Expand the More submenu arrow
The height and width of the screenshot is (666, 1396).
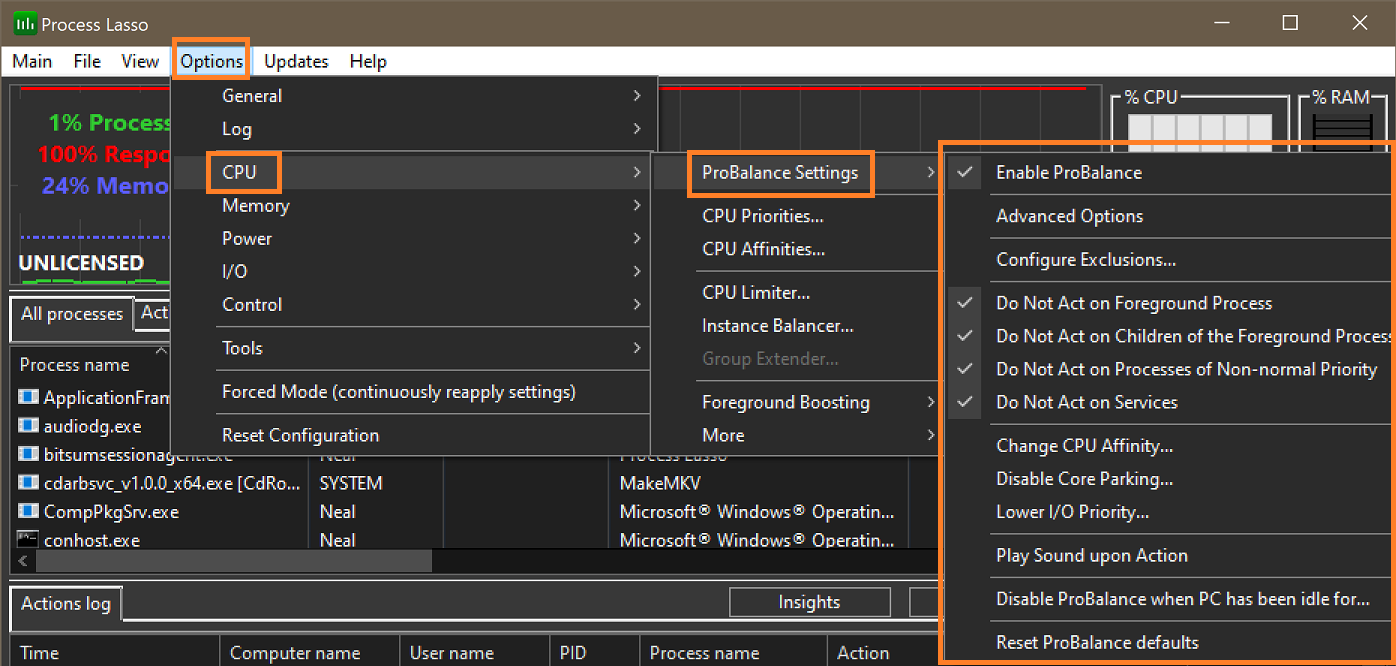click(x=931, y=435)
